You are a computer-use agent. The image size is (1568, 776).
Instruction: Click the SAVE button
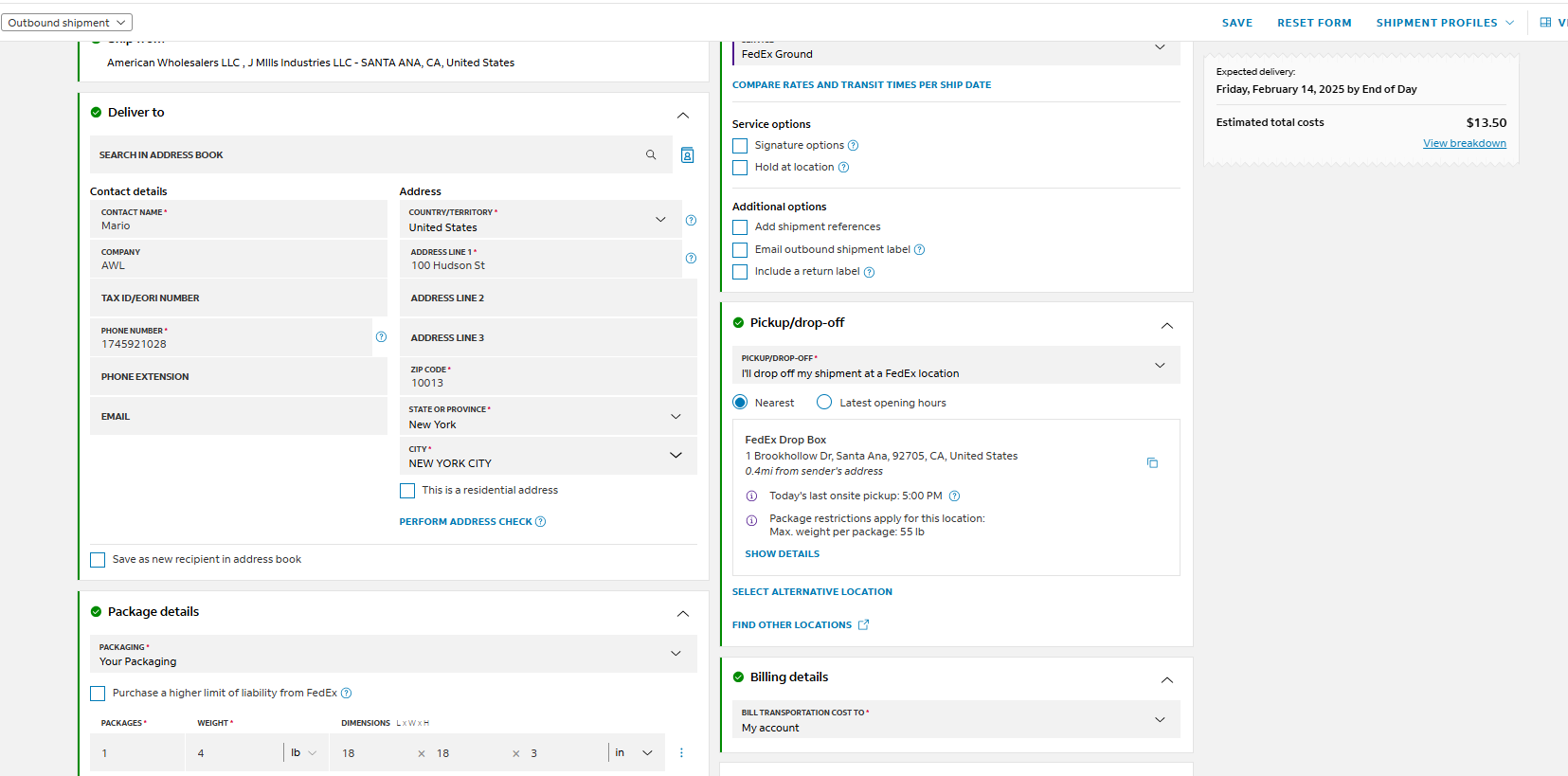coord(1237,23)
